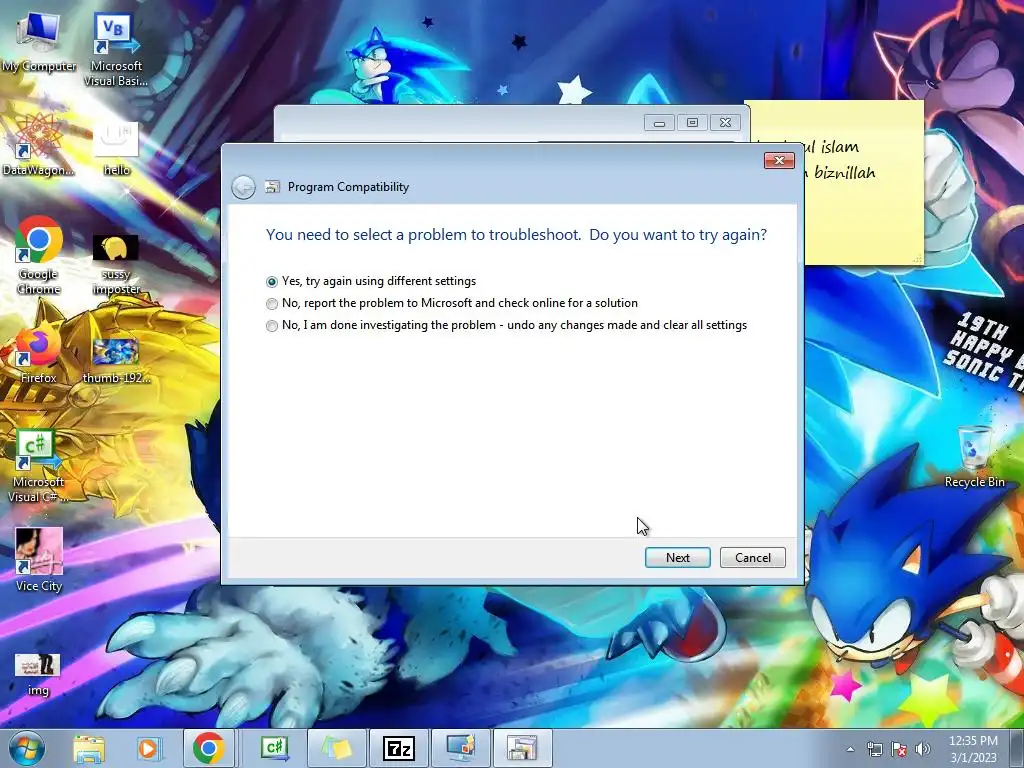
Task: Click the Next button
Action: pos(678,558)
